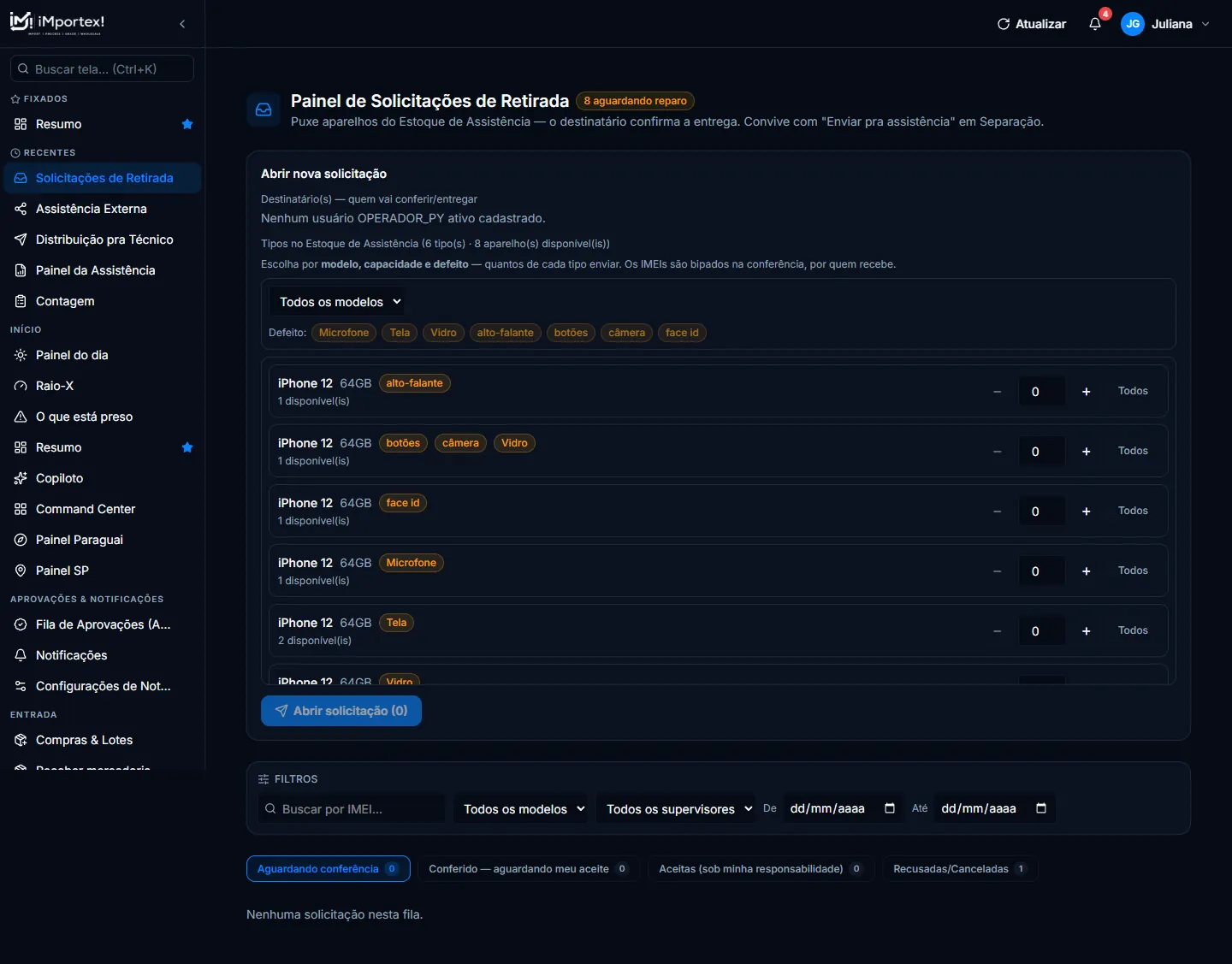Click the Configurações de Notificações icon
1232x964 pixels.
(21, 686)
